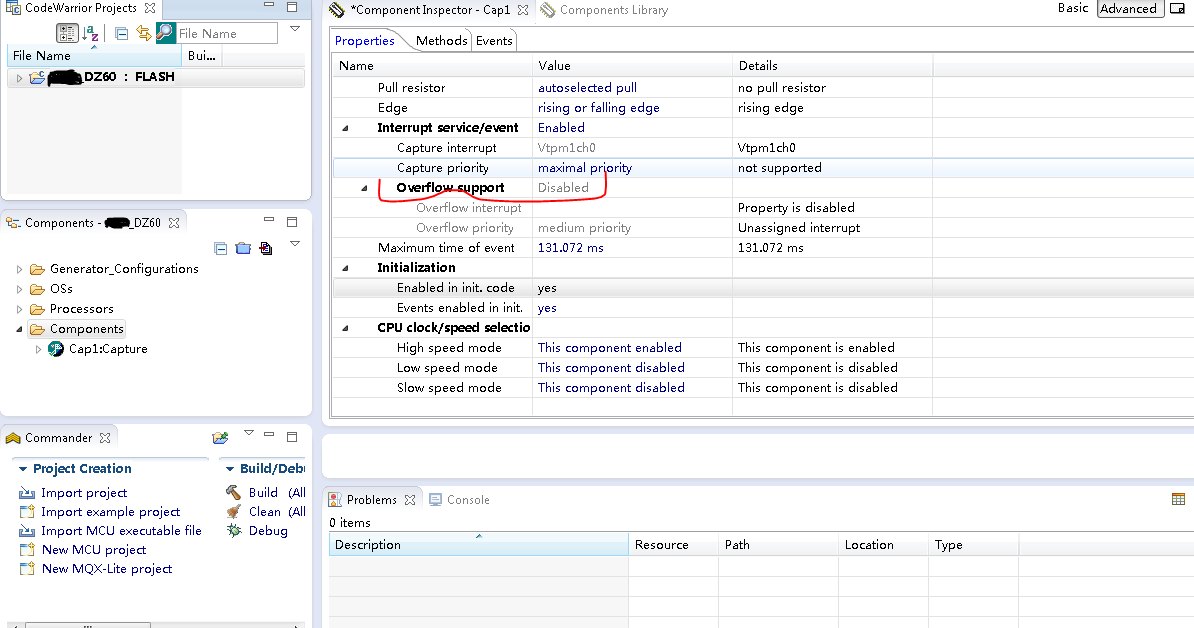Open CodeWarrior Projects view menu arrow
The width and height of the screenshot is (1194, 628).
click(295, 29)
